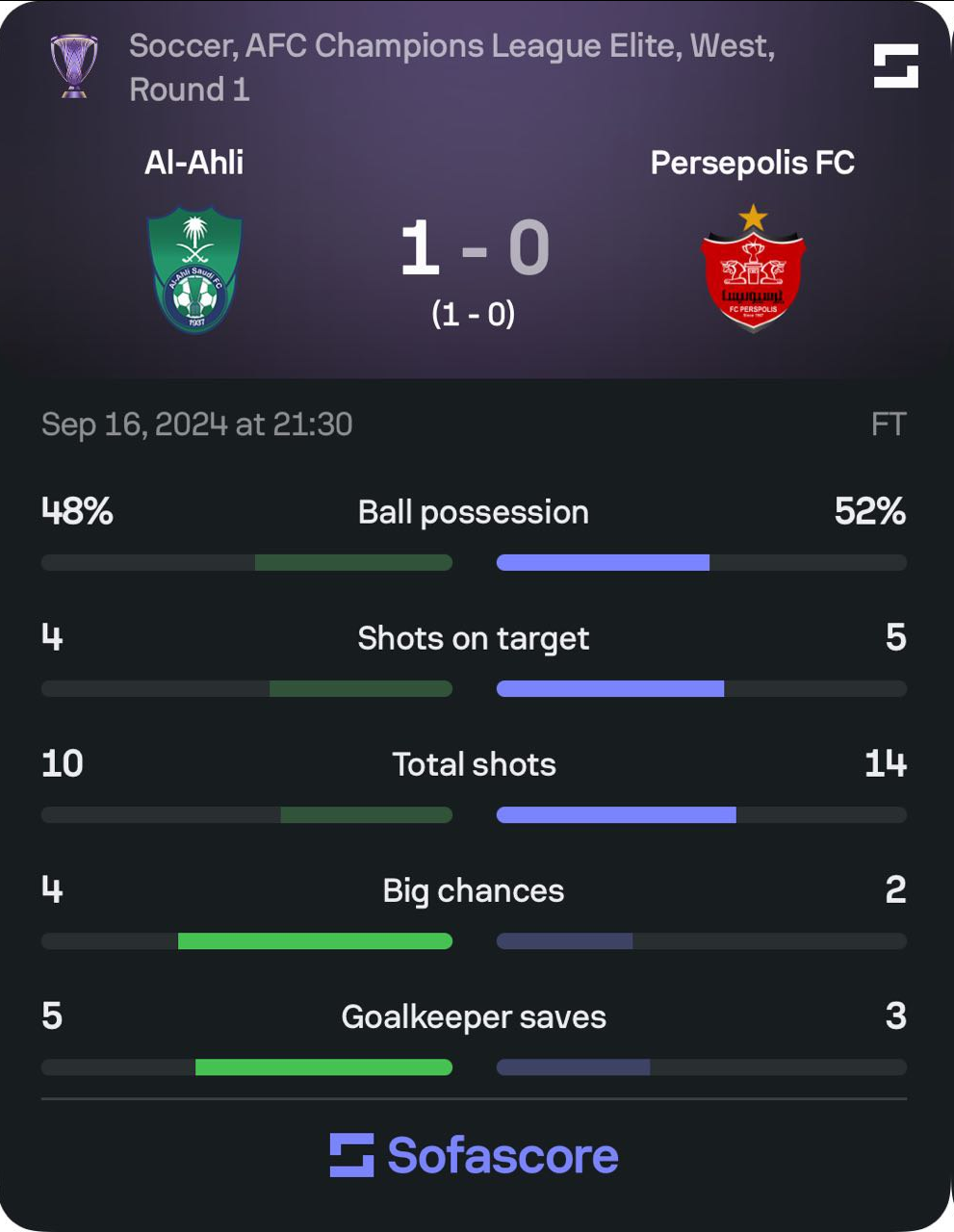Screen dimensions: 954x1232
Task: Click the Sofascore S glyph beside the footer wordmark
Action: [x=354, y=1154]
